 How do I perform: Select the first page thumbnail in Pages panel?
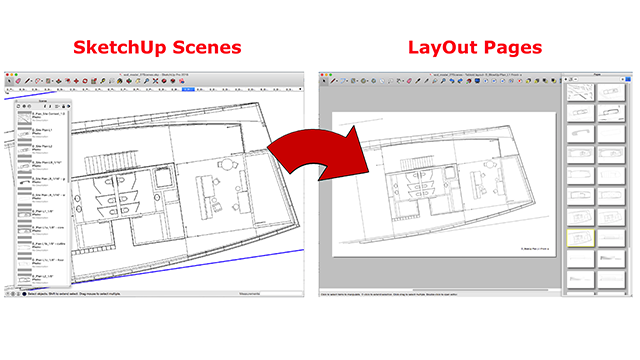pyautogui.click(x=580, y=92)
